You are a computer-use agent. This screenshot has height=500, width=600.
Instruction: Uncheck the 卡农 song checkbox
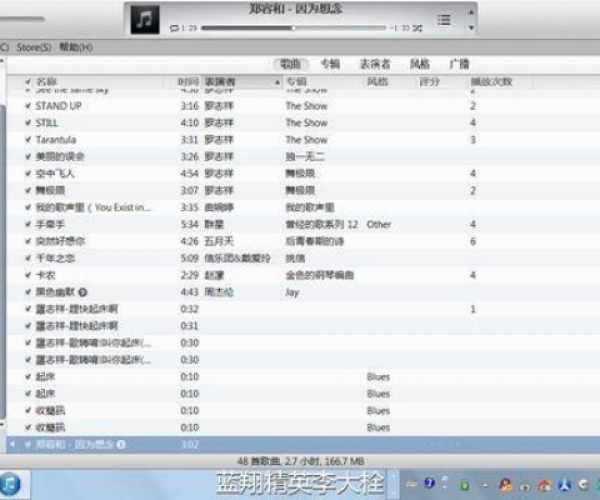(28, 275)
